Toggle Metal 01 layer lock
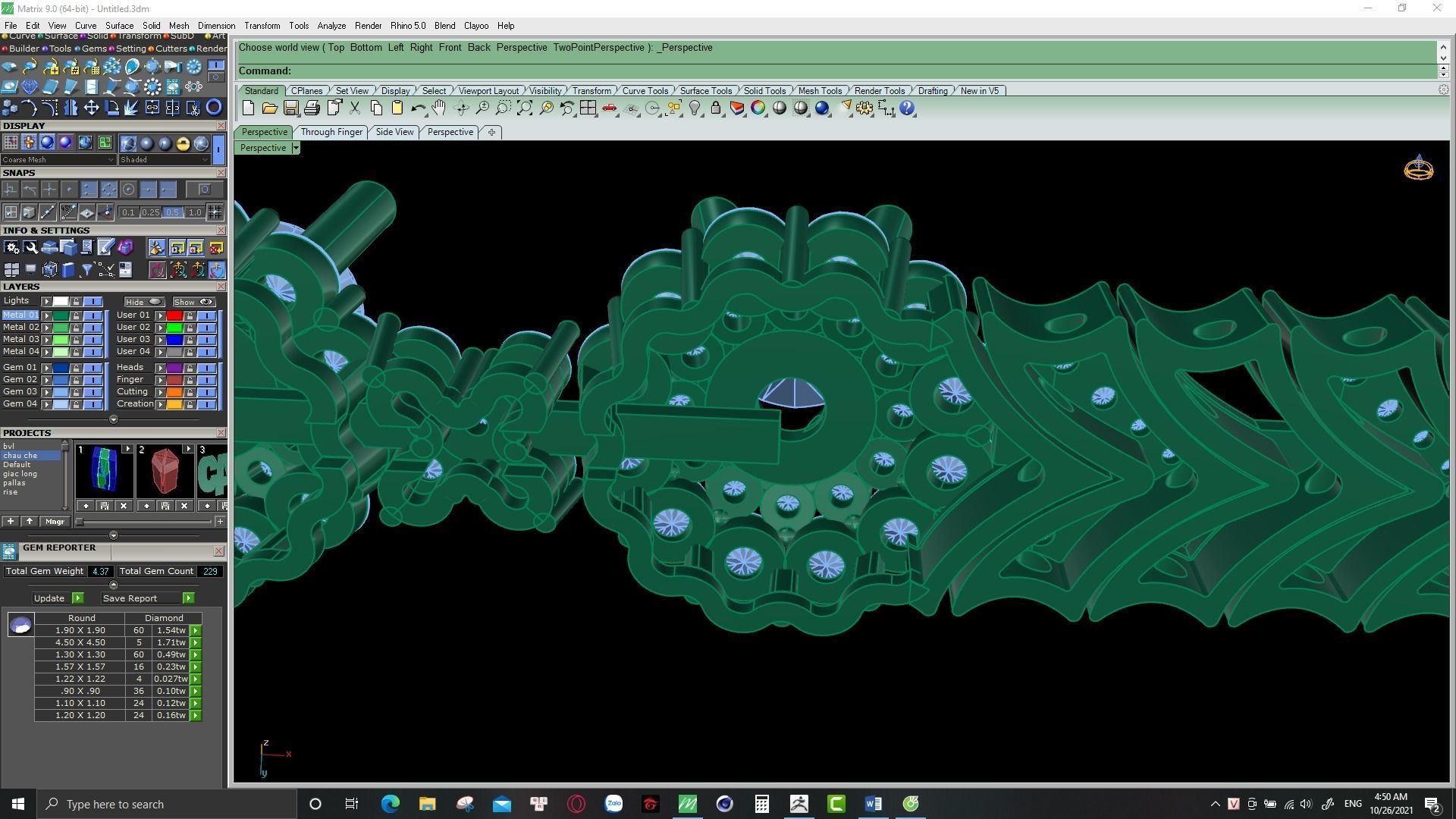The height and width of the screenshot is (819, 1456). (76, 315)
